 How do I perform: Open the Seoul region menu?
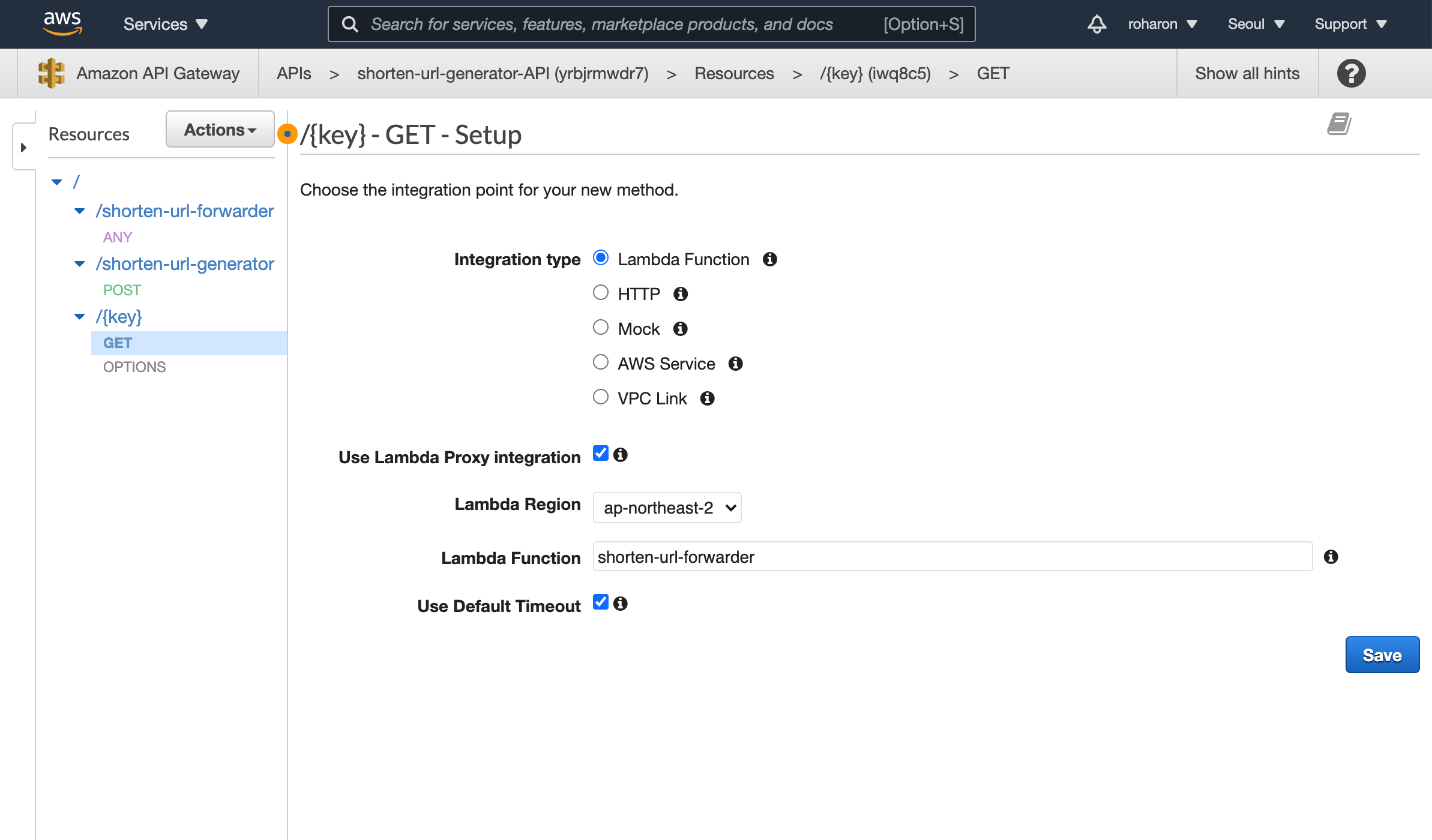(x=1256, y=24)
